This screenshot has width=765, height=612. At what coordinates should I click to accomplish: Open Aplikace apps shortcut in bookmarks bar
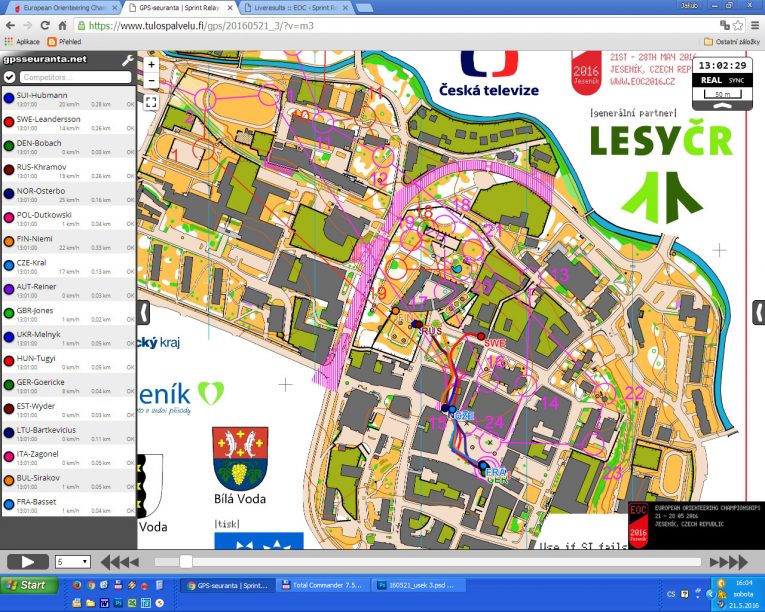coord(22,42)
